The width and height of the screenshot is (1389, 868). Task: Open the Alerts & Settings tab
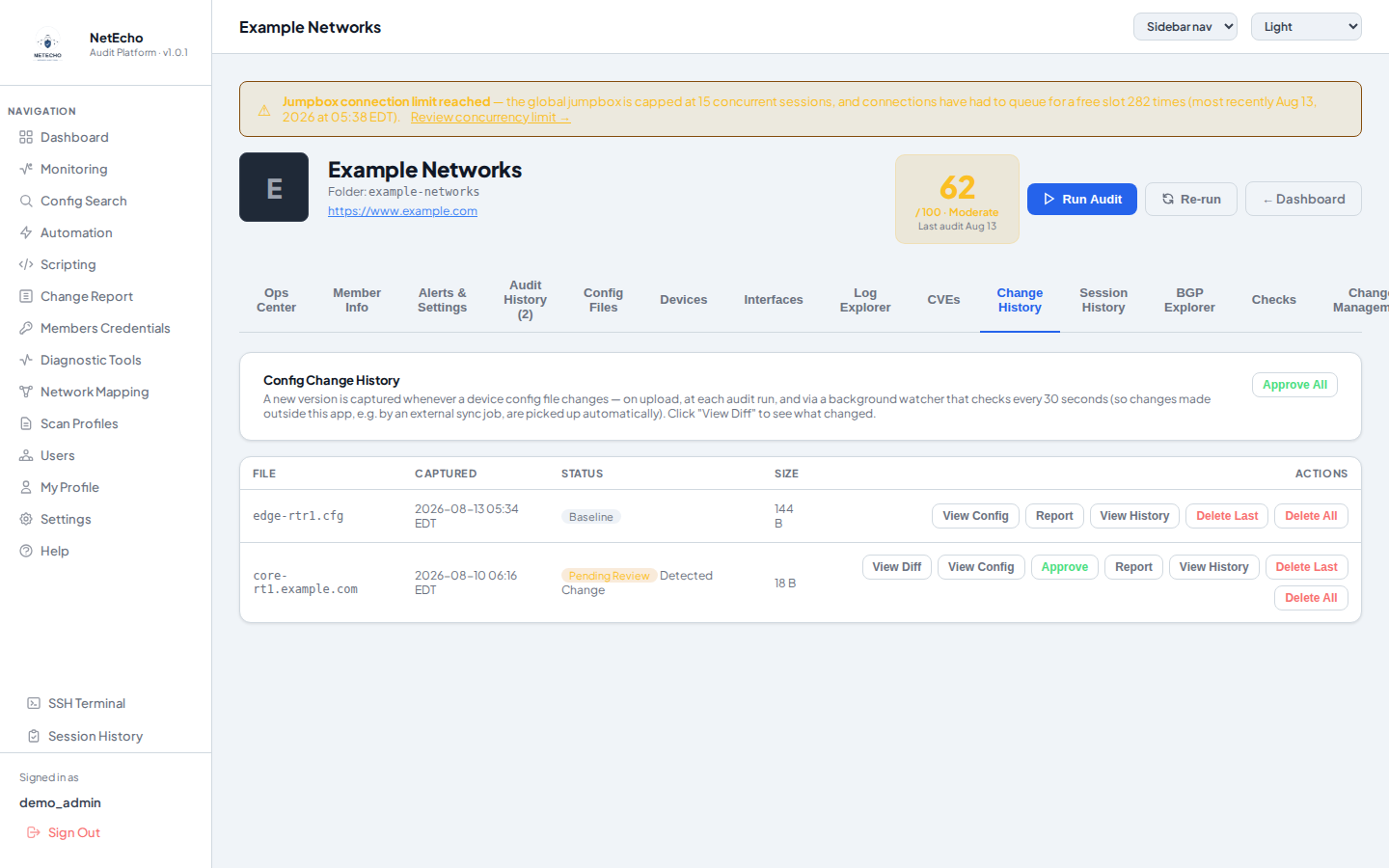click(442, 300)
